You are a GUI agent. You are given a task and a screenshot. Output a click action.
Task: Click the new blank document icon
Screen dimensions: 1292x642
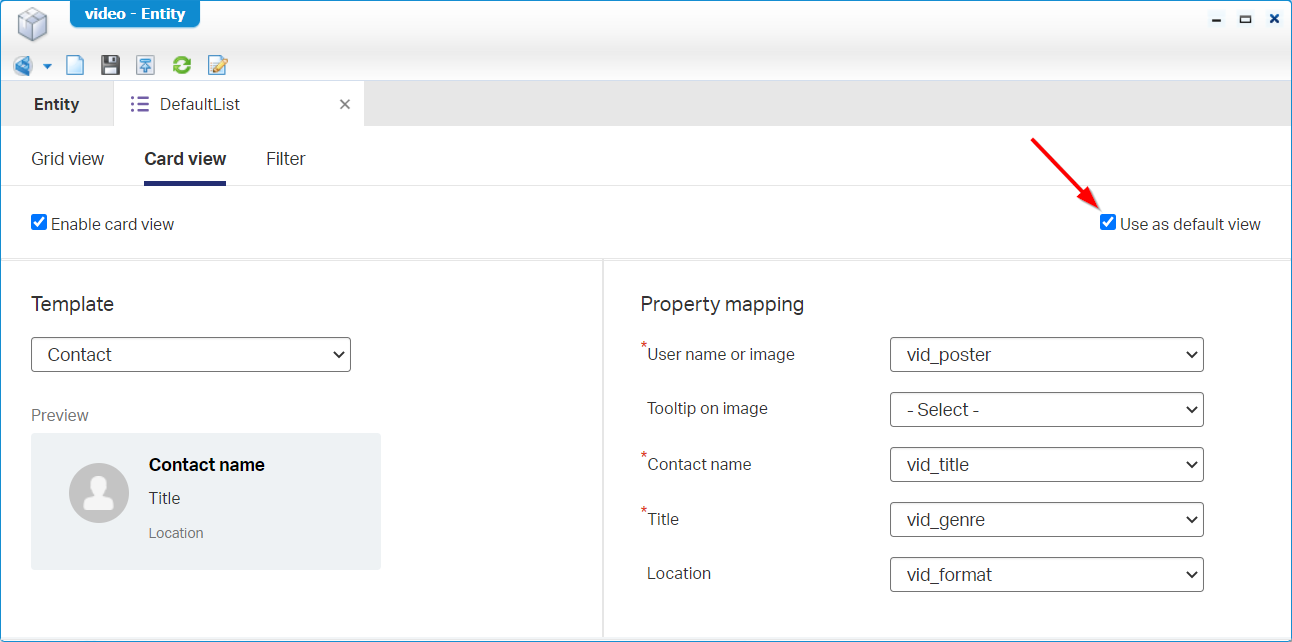(x=75, y=66)
